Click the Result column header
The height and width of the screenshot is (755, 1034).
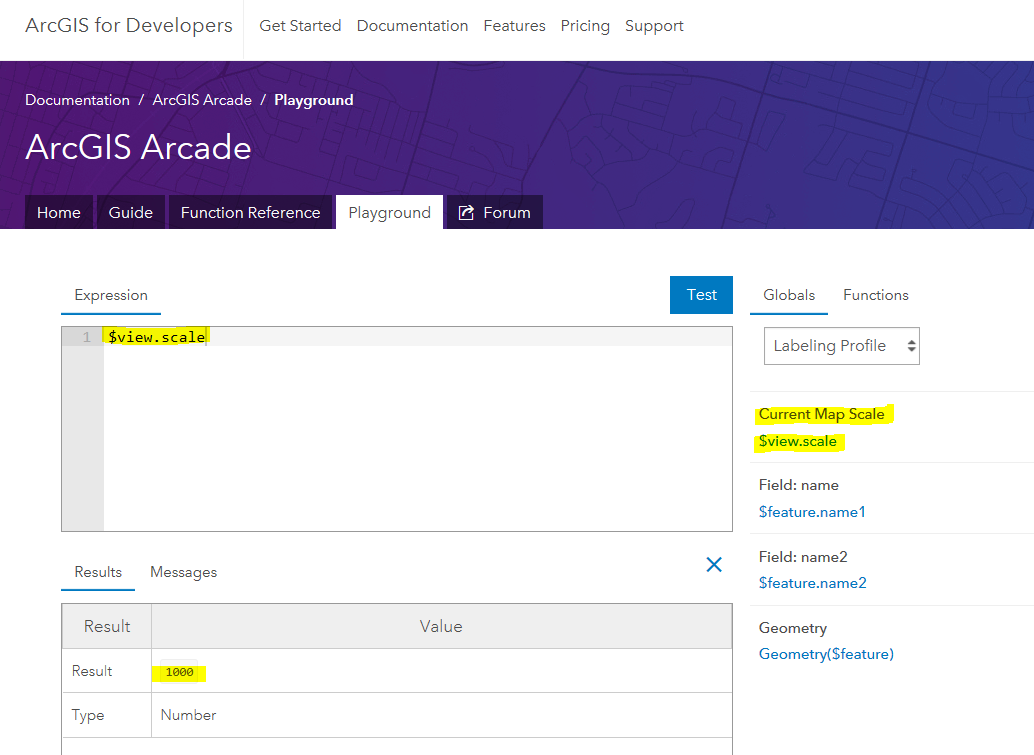pyautogui.click(x=107, y=626)
